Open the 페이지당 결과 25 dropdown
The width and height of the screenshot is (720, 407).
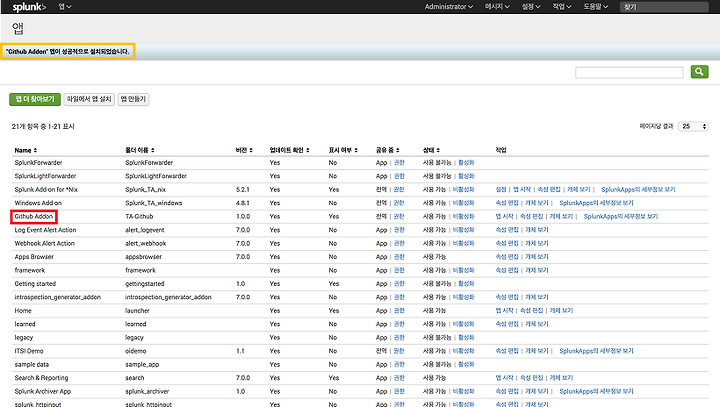coord(693,126)
